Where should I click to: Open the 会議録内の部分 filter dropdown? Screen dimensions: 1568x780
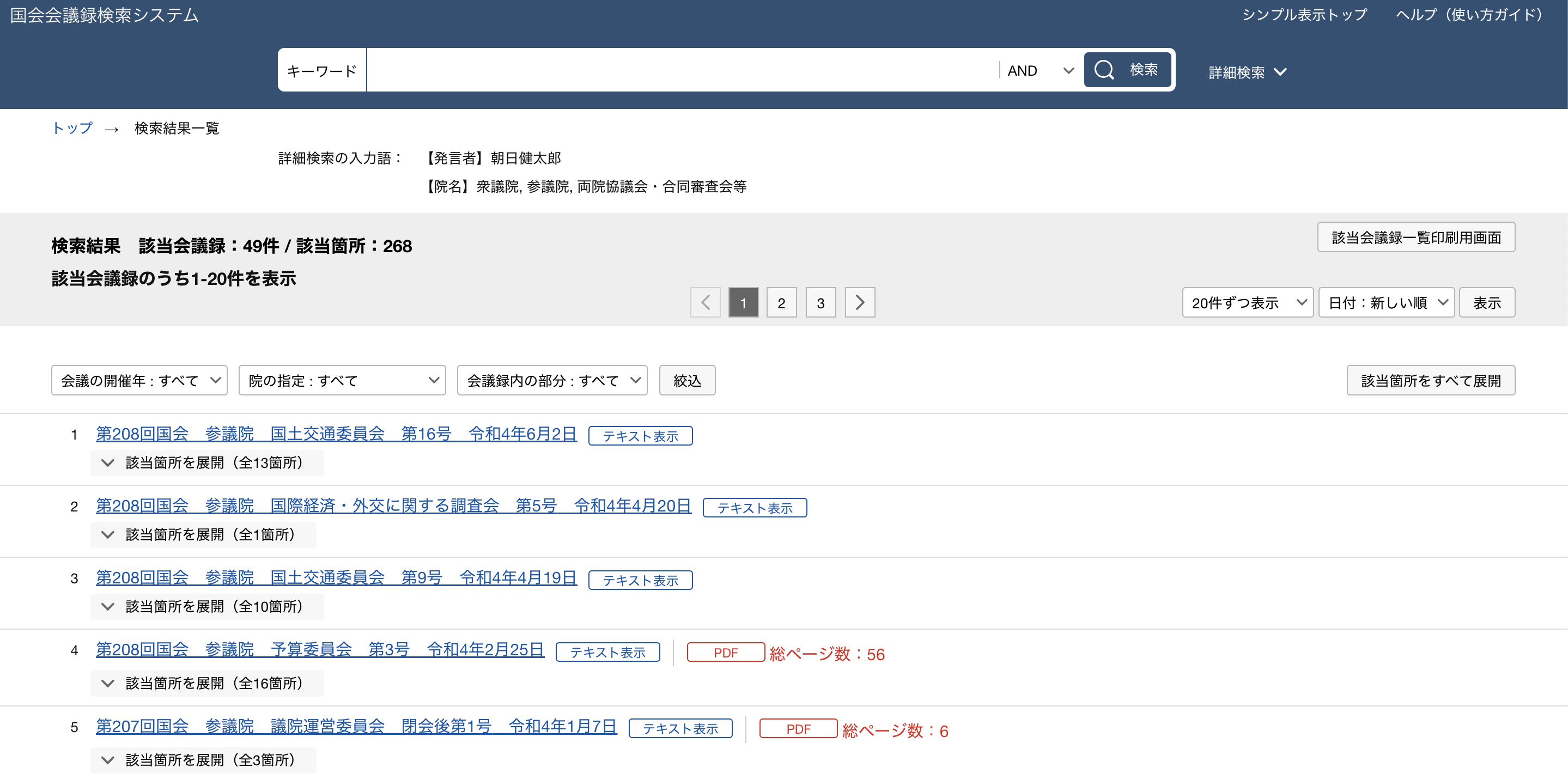[x=552, y=380]
